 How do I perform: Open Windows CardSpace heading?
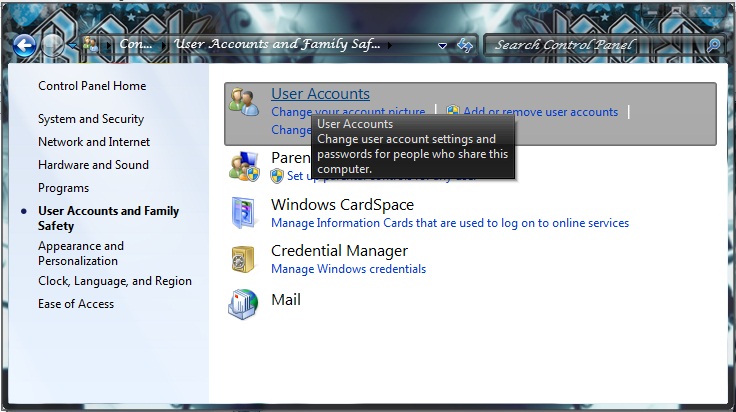coord(343,205)
